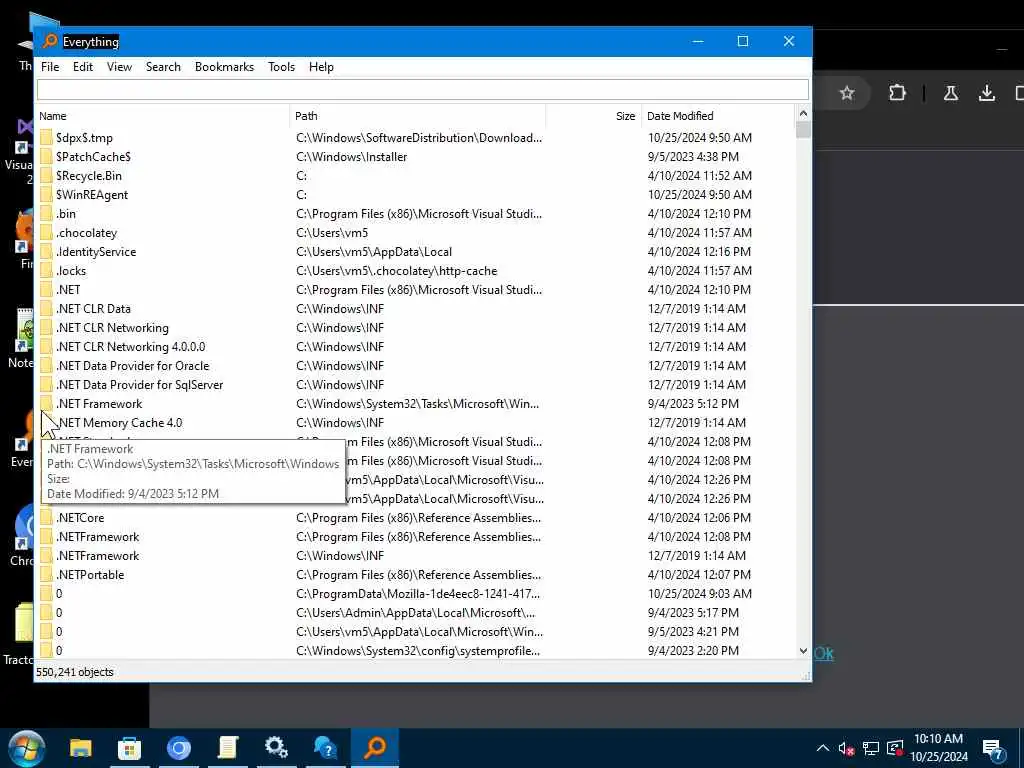Click the '.NET Memory Cache 4.0' name
This screenshot has width=1024, height=768.
[x=120, y=423]
